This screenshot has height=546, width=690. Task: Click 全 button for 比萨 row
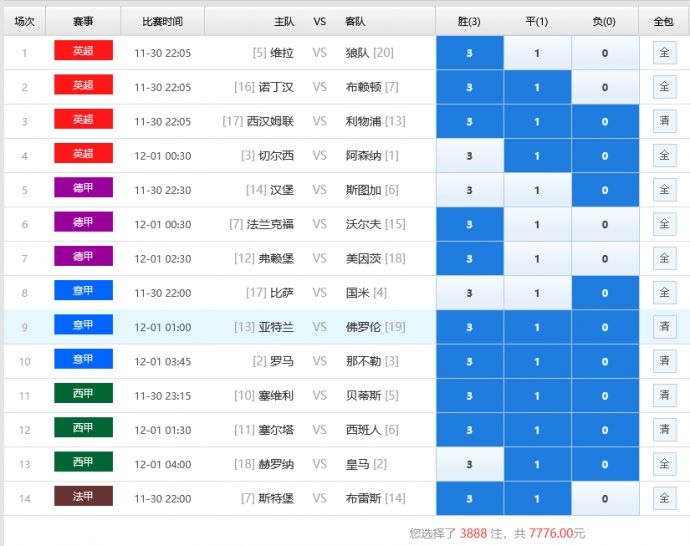(664, 293)
